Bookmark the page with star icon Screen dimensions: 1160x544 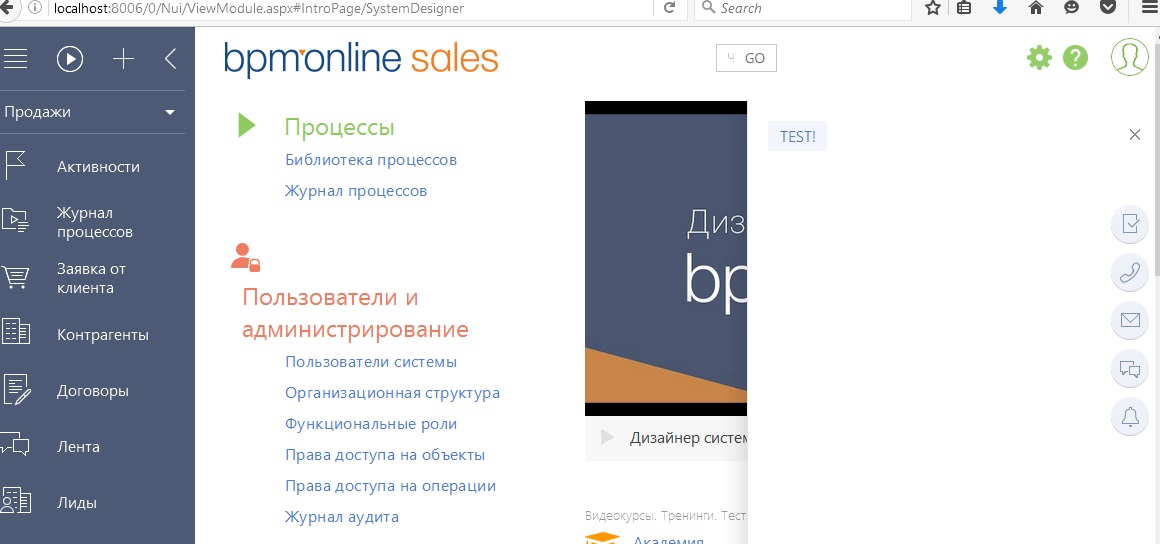[x=933, y=7]
